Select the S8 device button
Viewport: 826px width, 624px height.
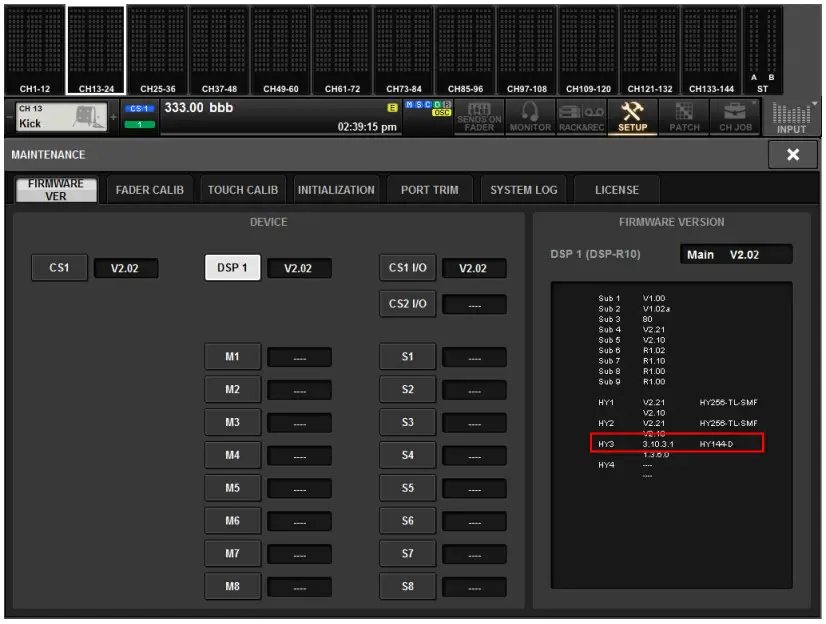(x=407, y=586)
